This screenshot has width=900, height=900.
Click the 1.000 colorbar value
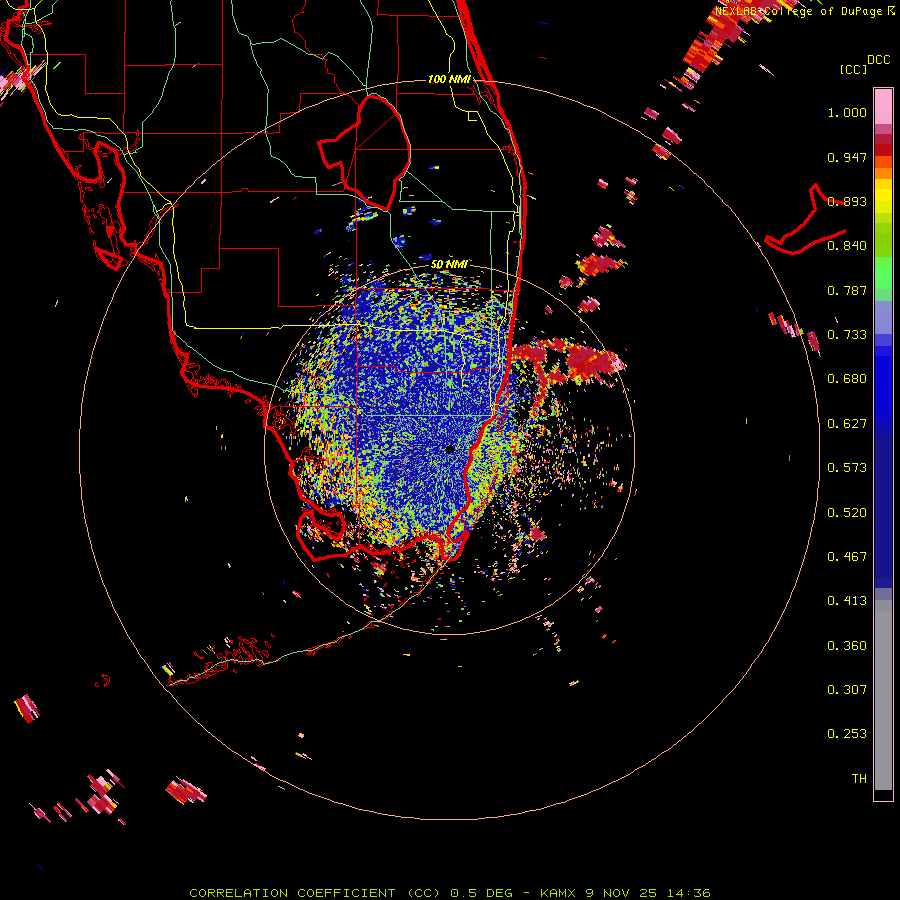(x=847, y=112)
